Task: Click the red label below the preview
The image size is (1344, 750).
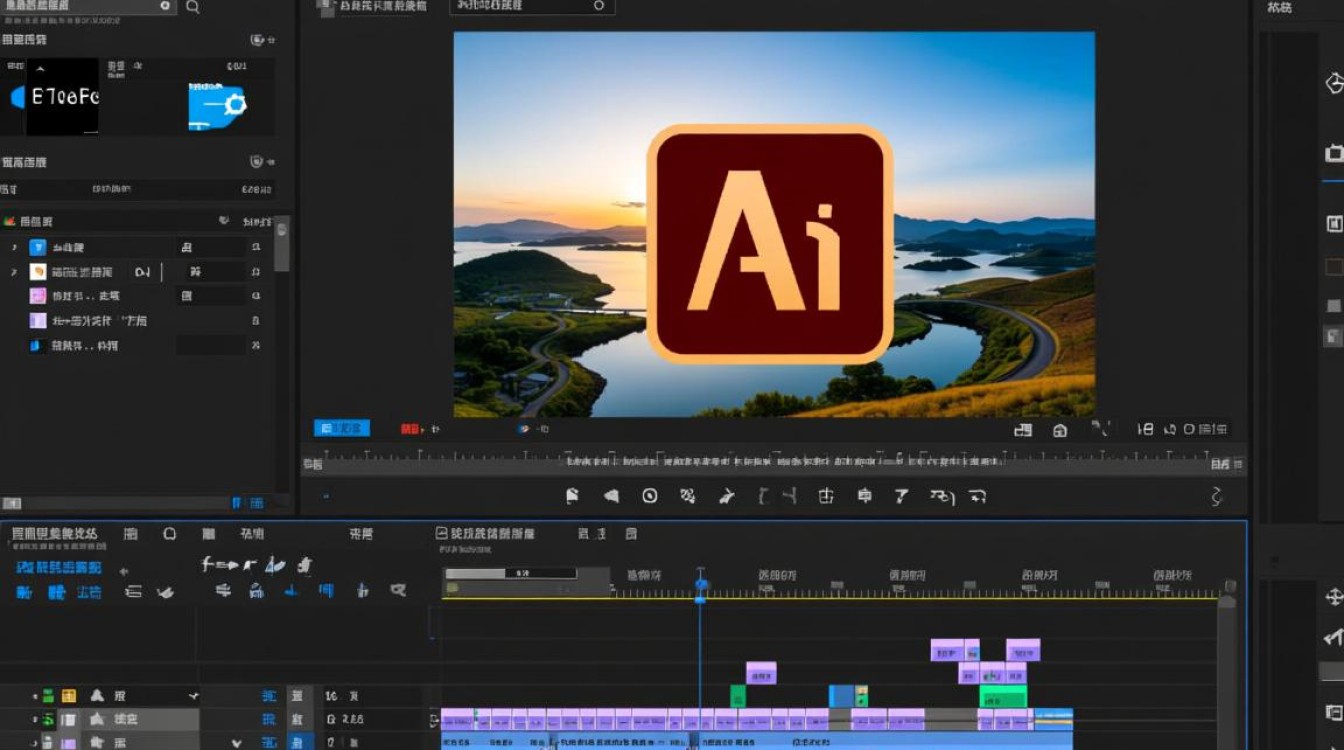Action: (411, 429)
